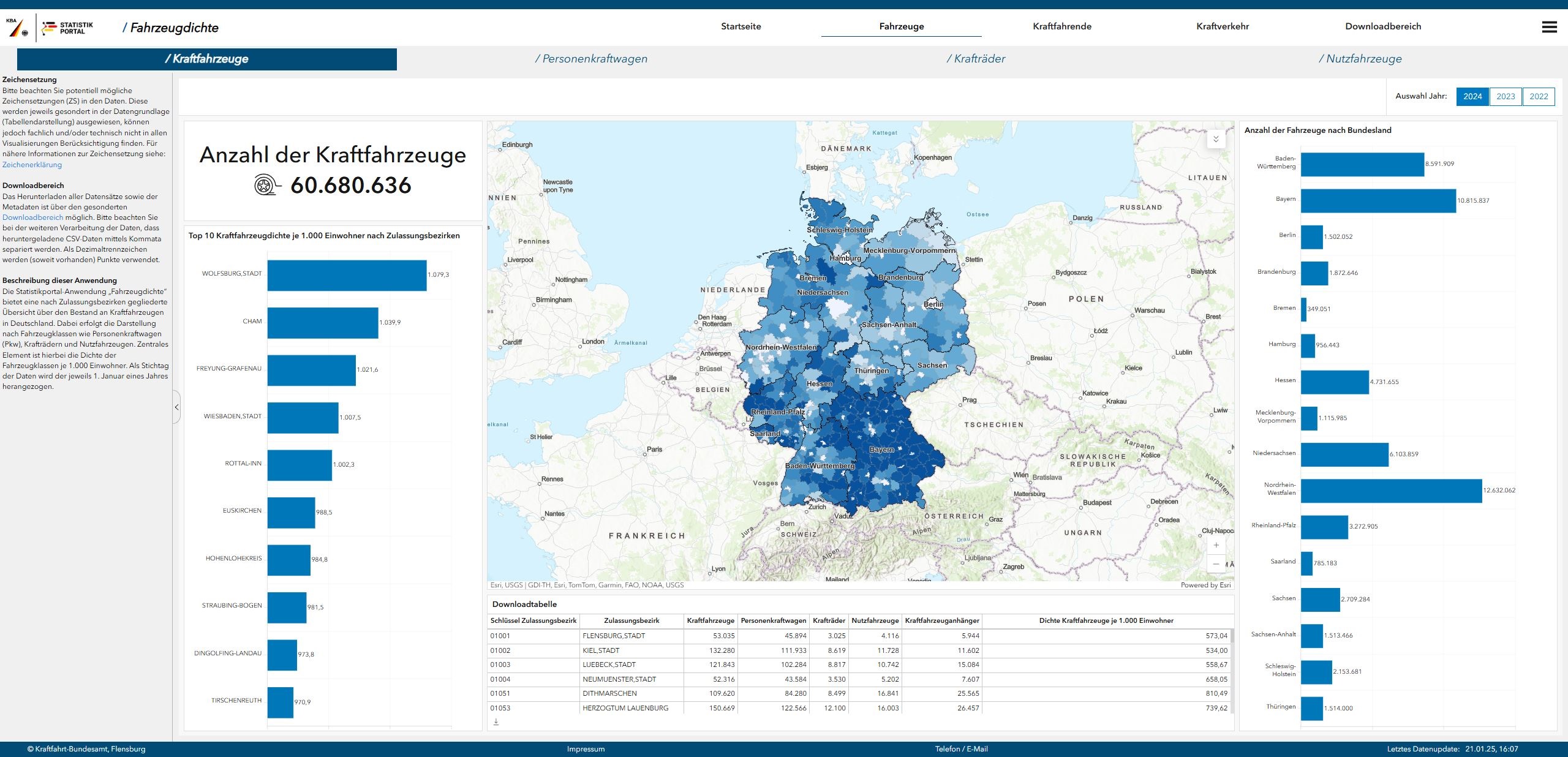Switch to the Personenkraftwagen tab
1568x757 pixels.
pos(590,59)
